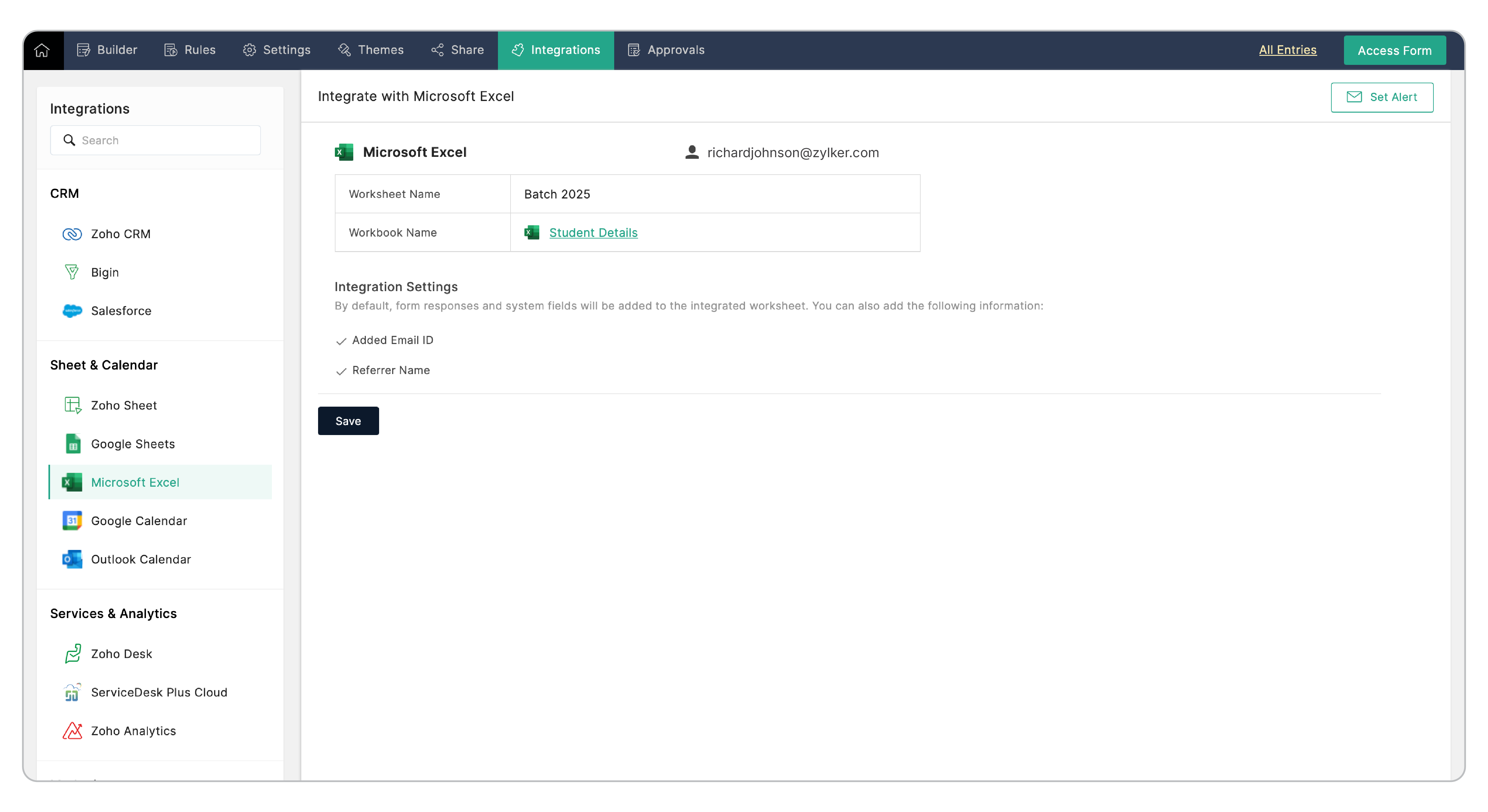Screen dimensions: 1488x812
Task: Toggle the Added Email ID checkmark
Action: point(341,341)
